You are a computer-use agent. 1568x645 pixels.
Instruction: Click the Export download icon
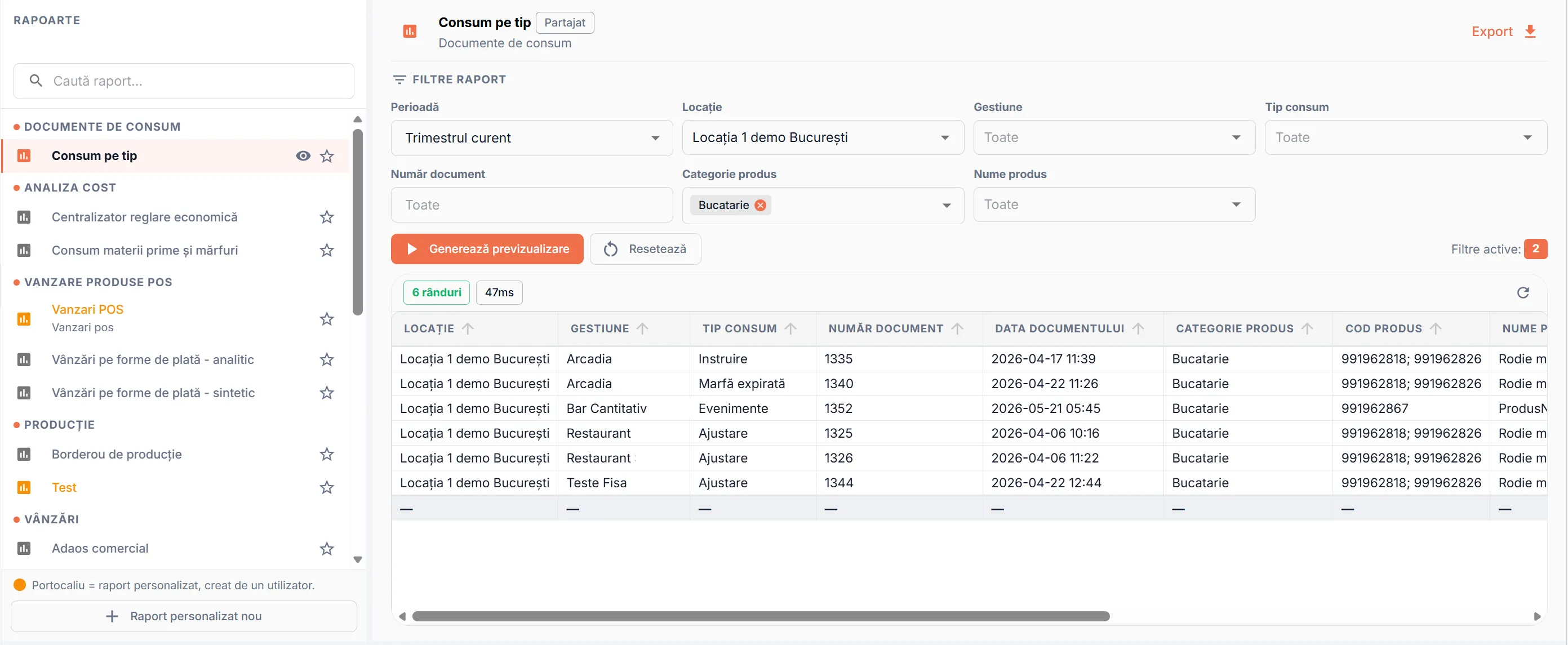[1530, 32]
